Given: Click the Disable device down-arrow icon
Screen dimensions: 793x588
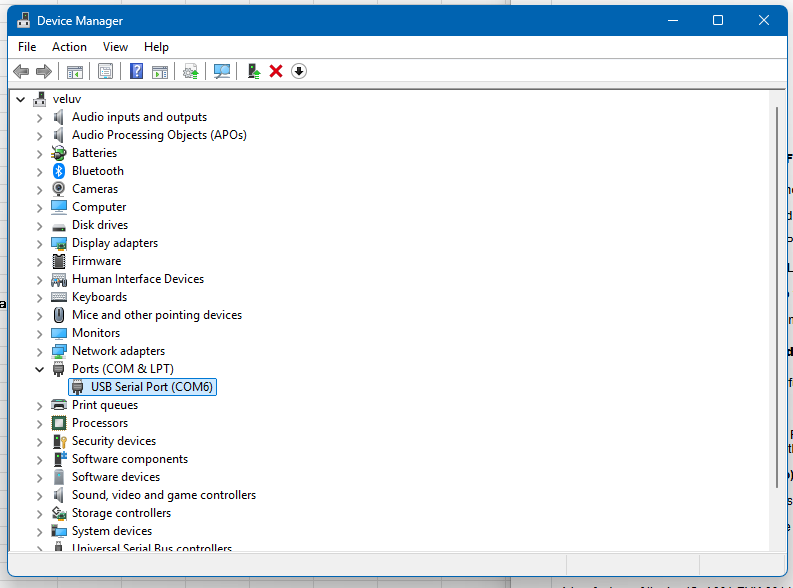Looking at the screenshot, I should coord(298,71).
